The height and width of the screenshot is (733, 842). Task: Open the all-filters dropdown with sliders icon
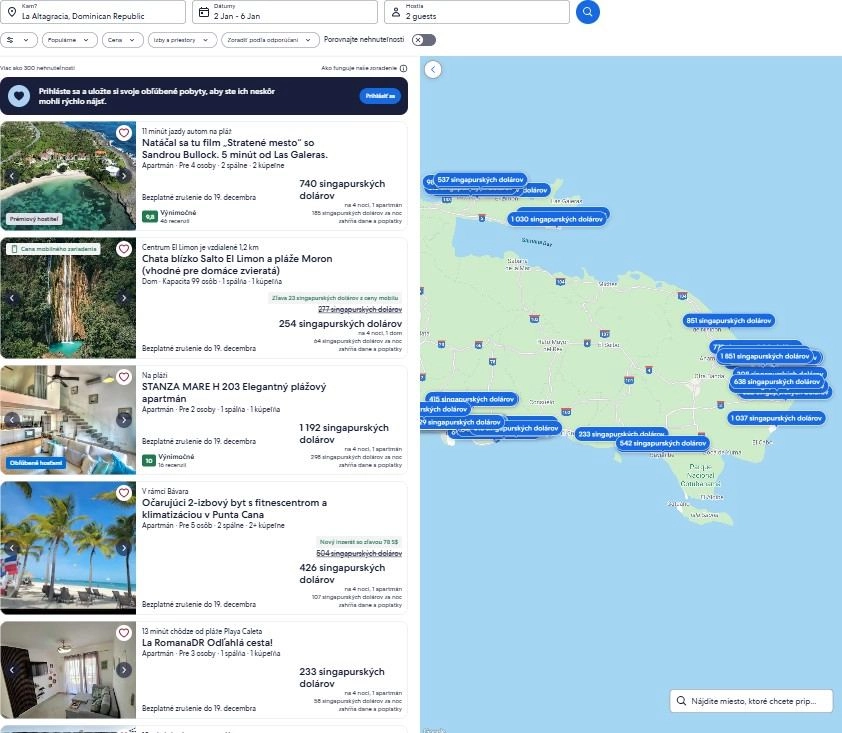(x=19, y=40)
